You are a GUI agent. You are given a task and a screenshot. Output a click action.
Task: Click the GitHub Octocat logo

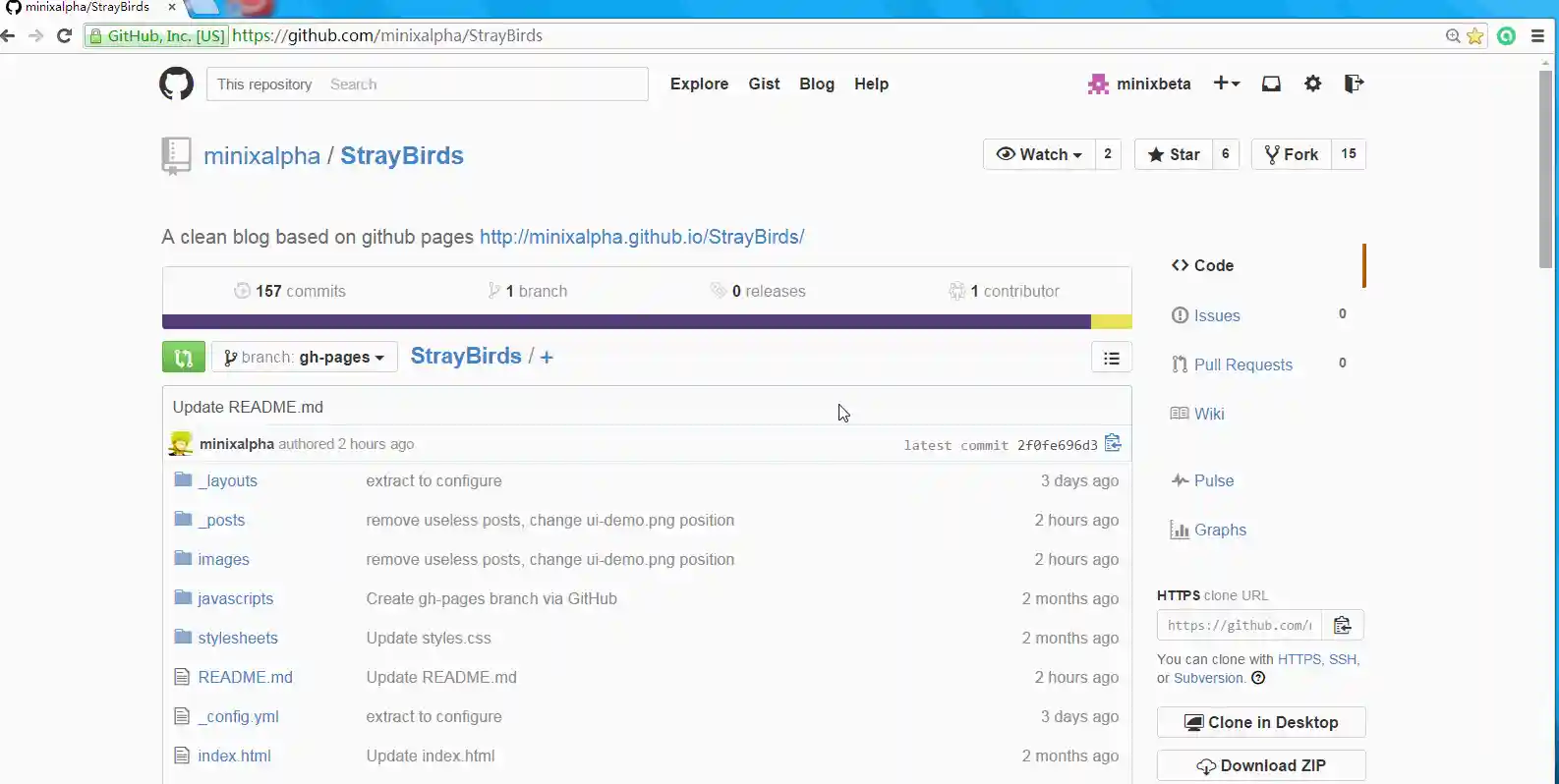pyautogui.click(x=177, y=84)
